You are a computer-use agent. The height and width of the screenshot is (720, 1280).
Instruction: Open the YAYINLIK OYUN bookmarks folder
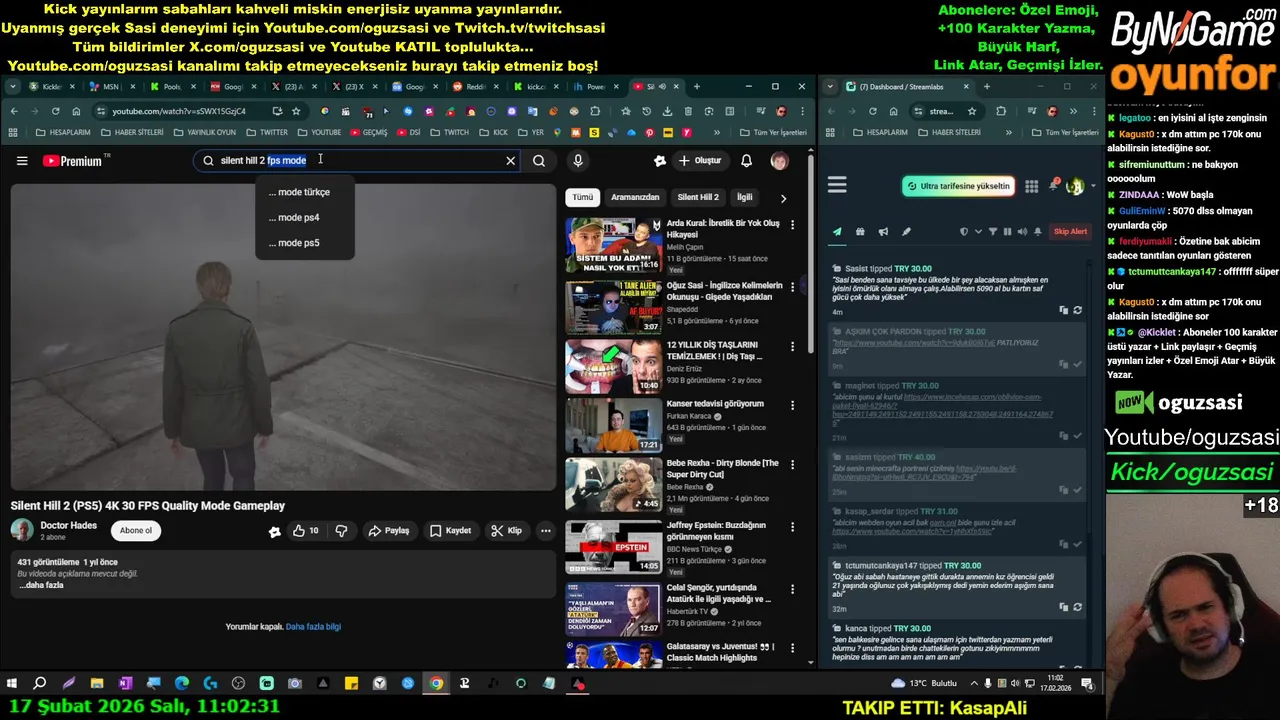click(x=204, y=132)
